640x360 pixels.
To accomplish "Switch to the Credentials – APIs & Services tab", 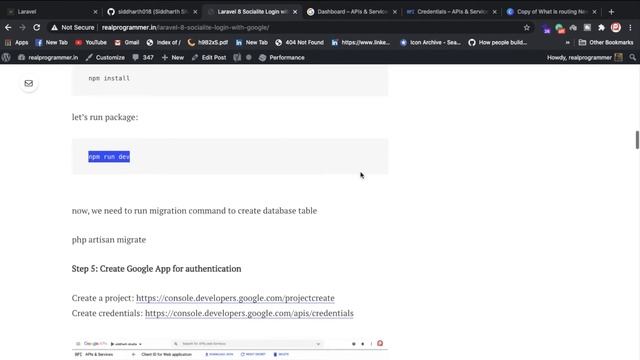I will click(x=451, y=12).
